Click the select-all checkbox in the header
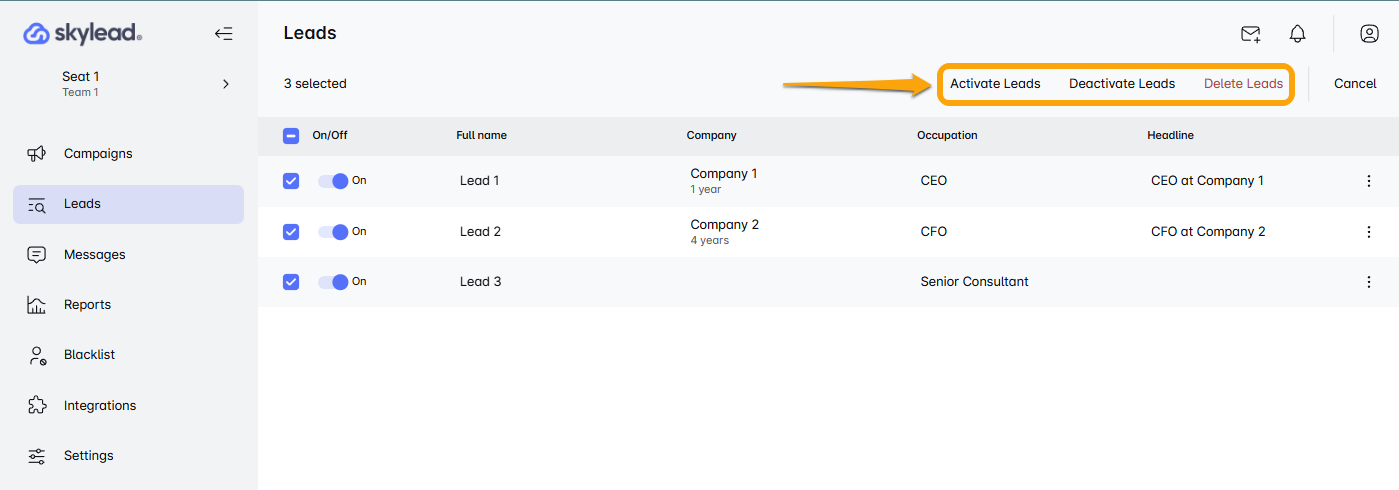1399x490 pixels. (x=291, y=136)
